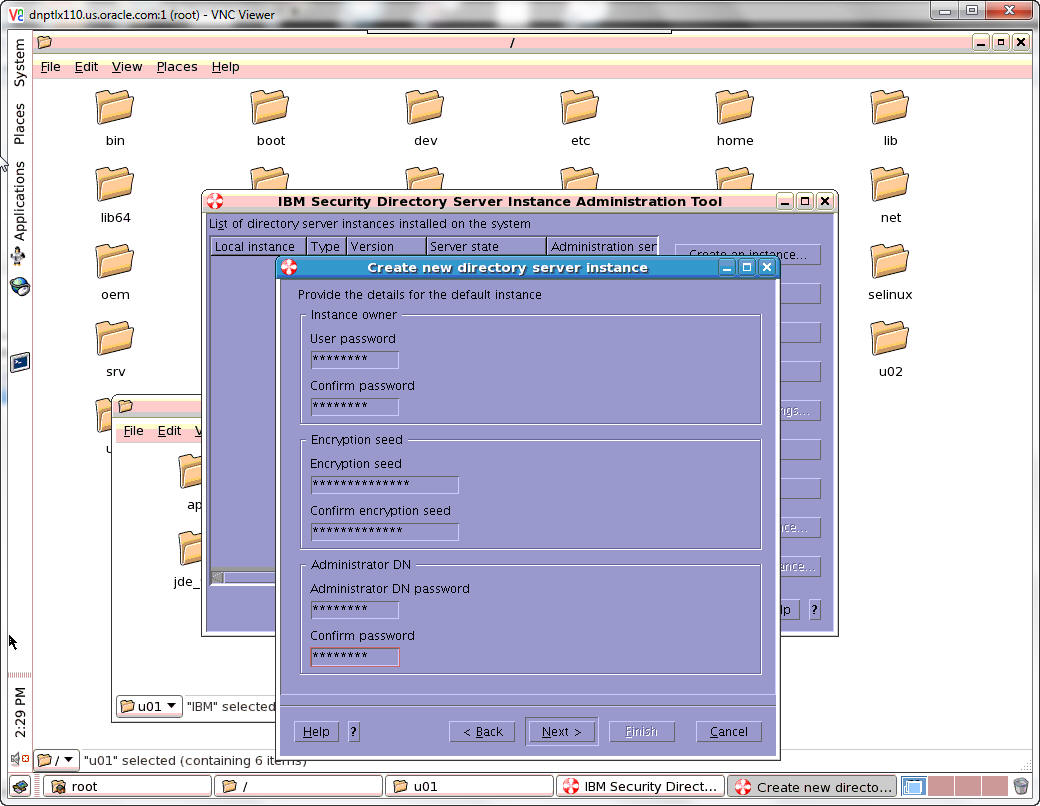The image size is (1040, 806).
Task: Click the folder icon in root window title bar
Action: (44, 42)
